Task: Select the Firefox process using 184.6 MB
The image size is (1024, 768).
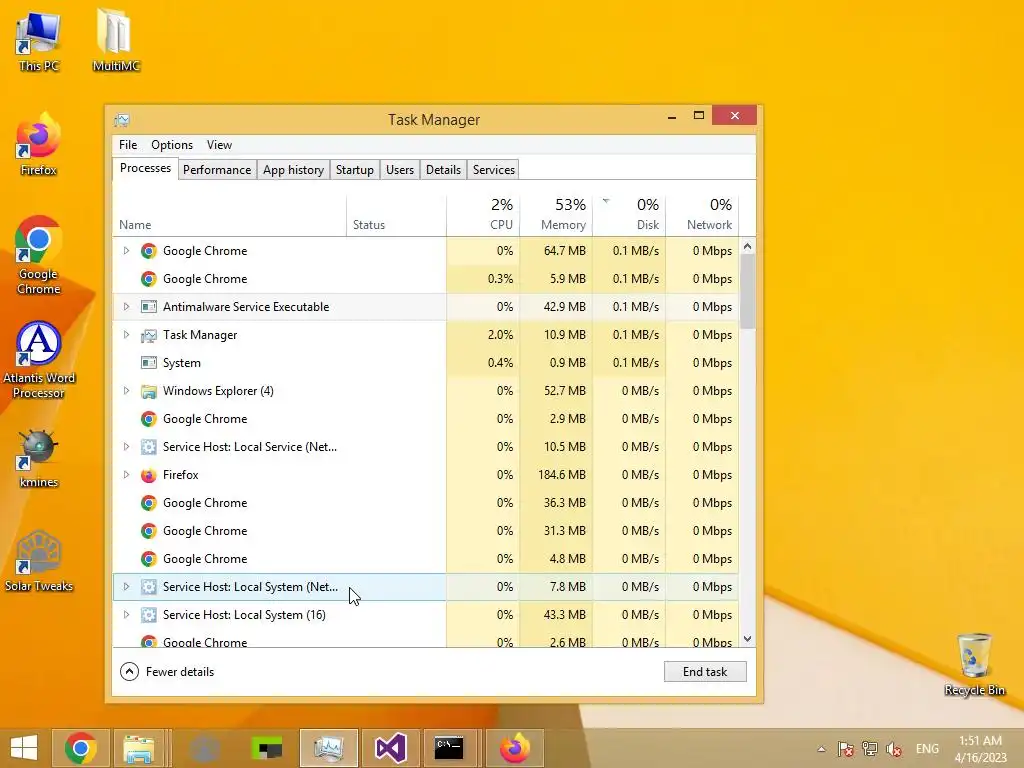Action: (x=426, y=475)
